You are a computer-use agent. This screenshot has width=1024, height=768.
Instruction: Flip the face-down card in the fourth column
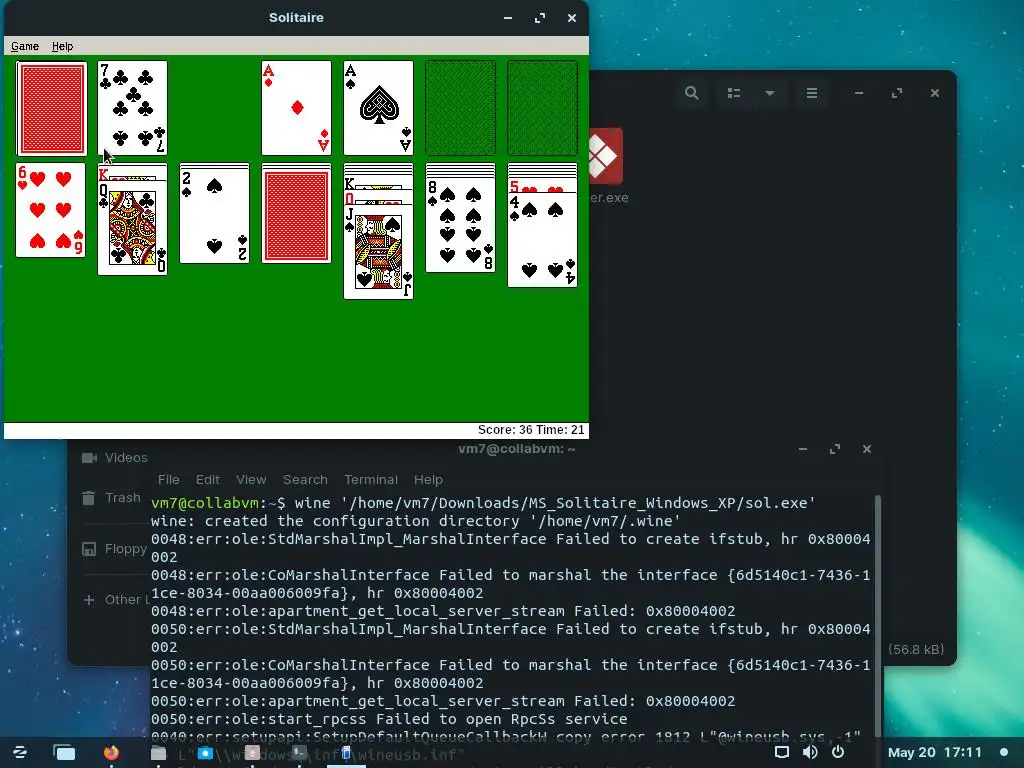click(x=296, y=214)
